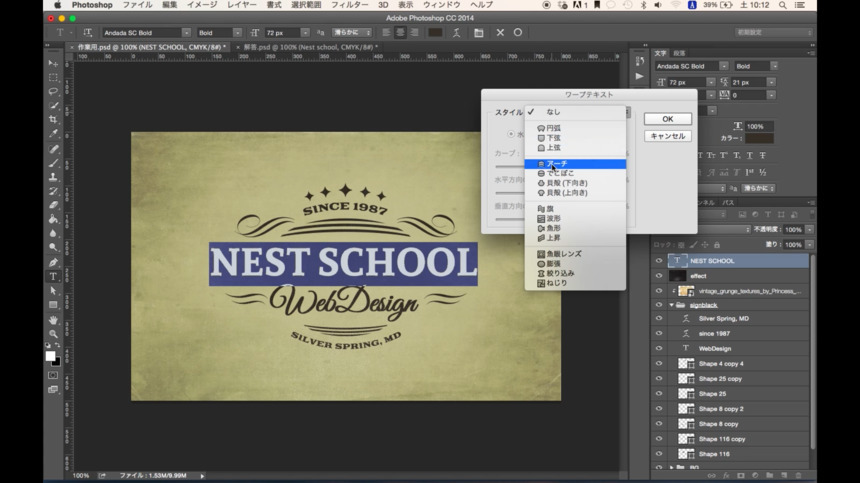Viewport: 860px width, 483px height.
Task: Hide the Shape 116 layer
Action: (659, 454)
